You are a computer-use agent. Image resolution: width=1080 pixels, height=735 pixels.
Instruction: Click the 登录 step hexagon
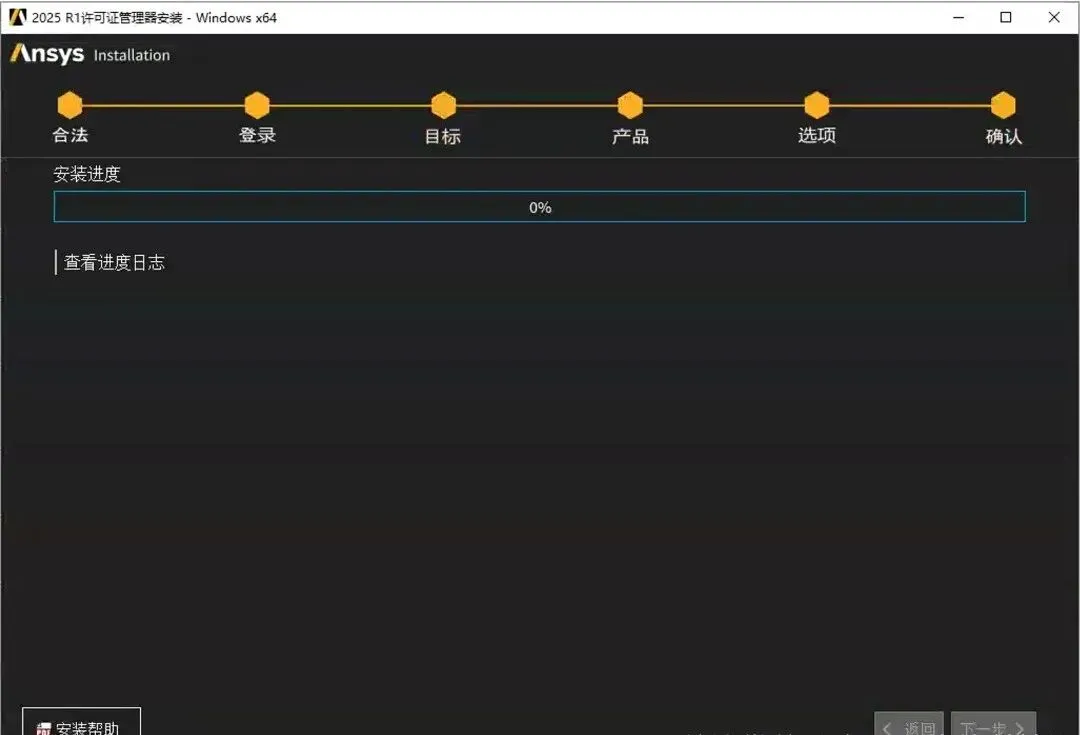pyautogui.click(x=257, y=105)
